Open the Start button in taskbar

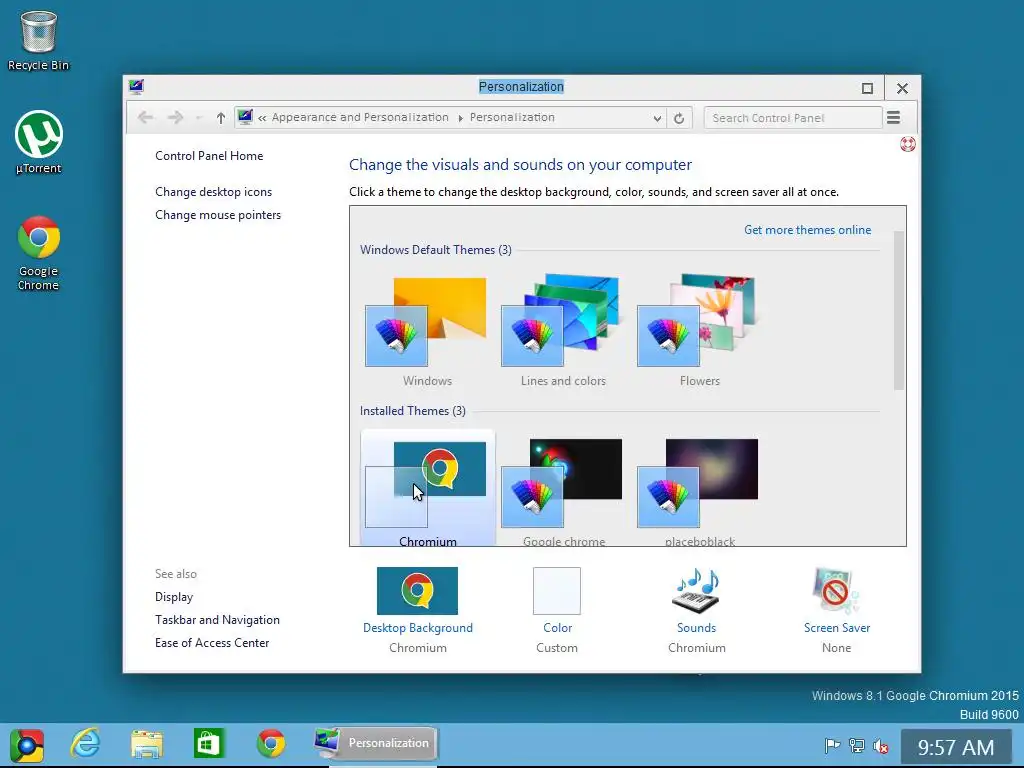(x=27, y=745)
